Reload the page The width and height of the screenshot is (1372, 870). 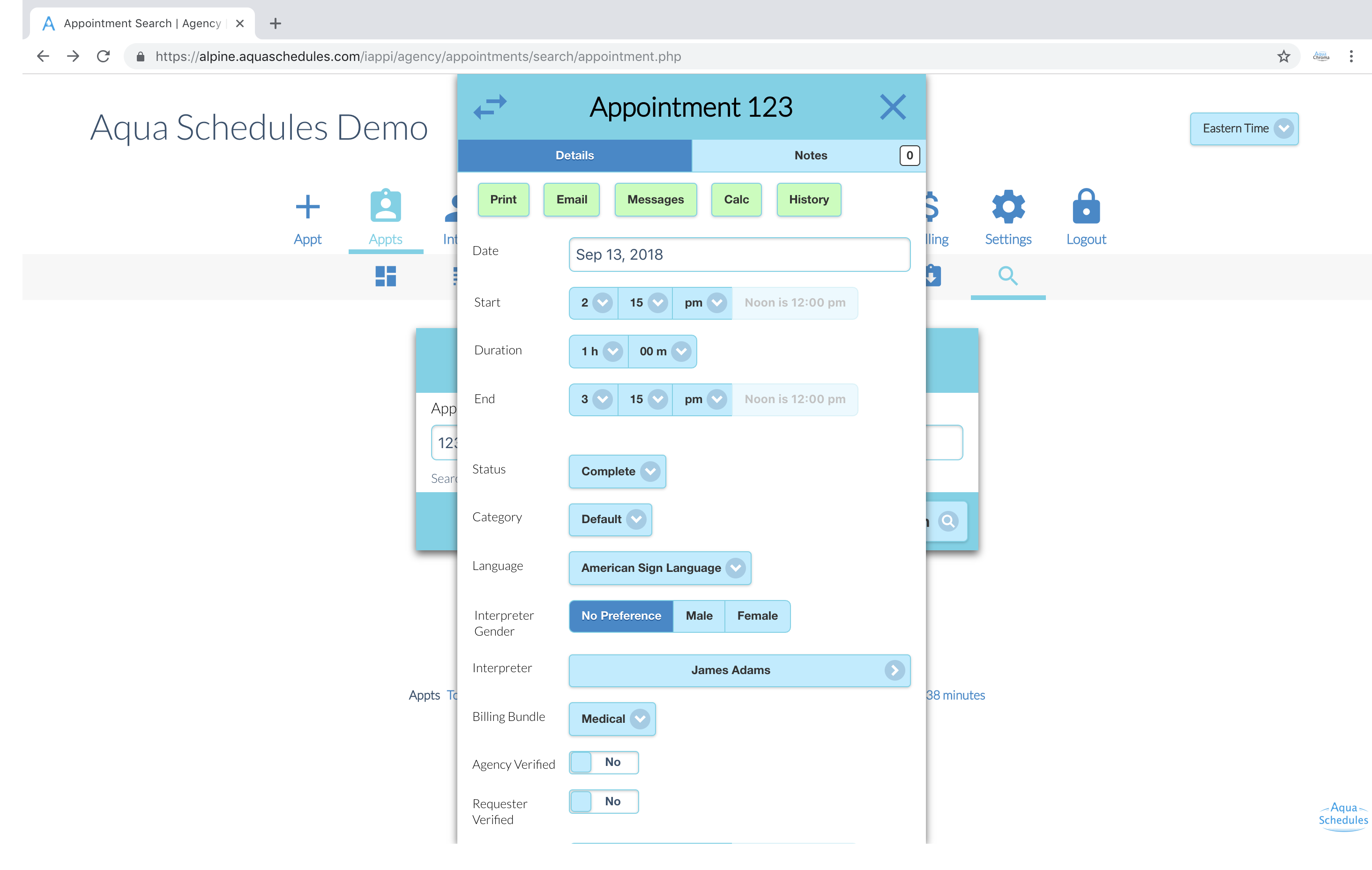pyautogui.click(x=103, y=56)
